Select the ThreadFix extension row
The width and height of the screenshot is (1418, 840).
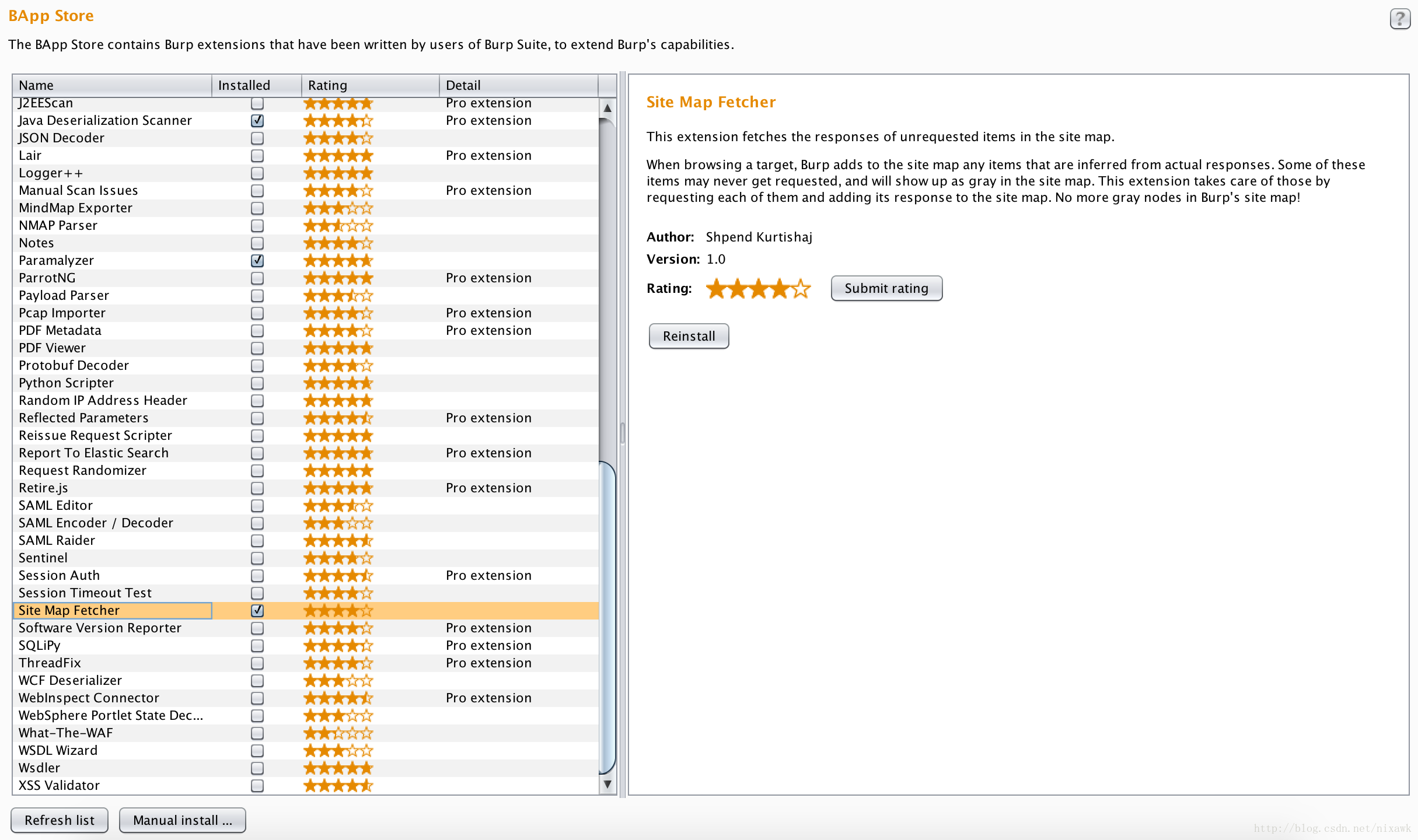(306, 663)
